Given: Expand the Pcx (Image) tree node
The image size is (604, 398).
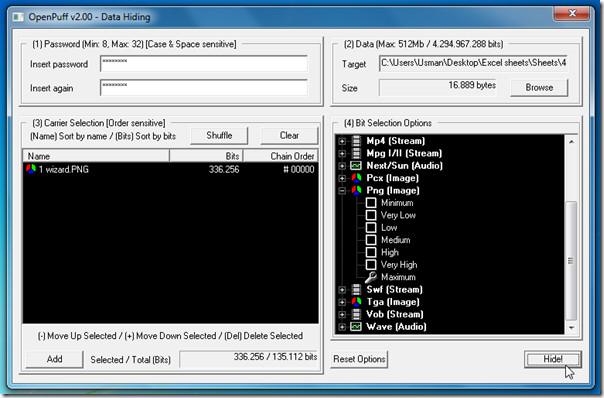Looking at the screenshot, I should point(342,178).
